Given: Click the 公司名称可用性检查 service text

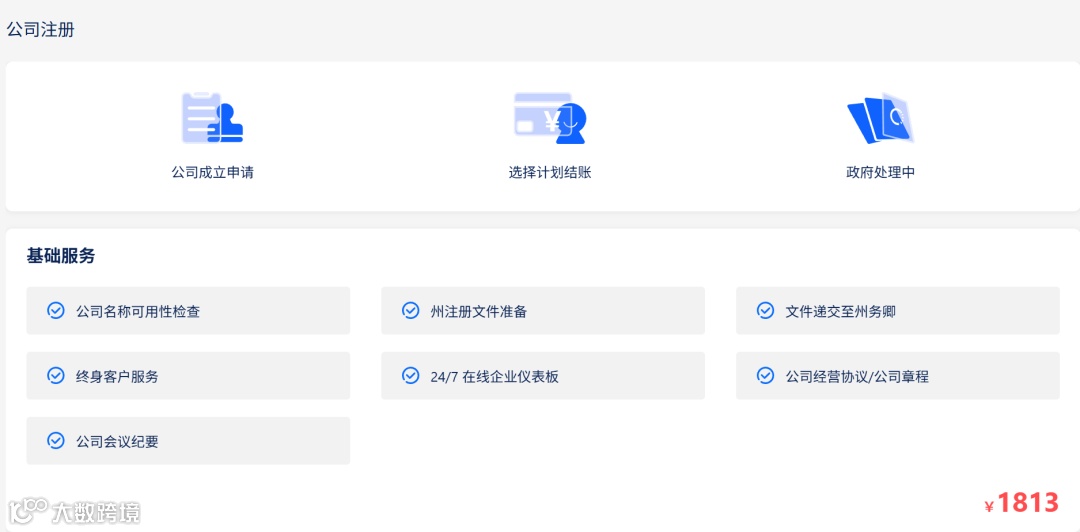Looking at the screenshot, I should coord(138,311).
